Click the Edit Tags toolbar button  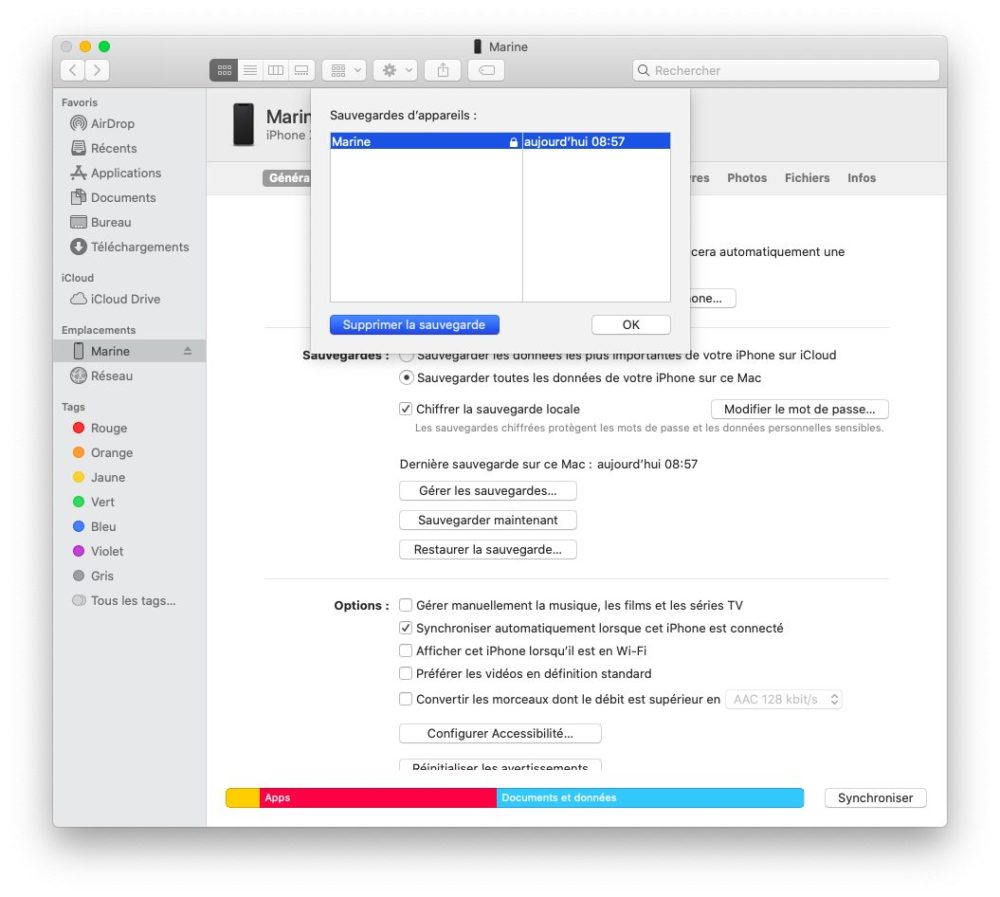[487, 70]
